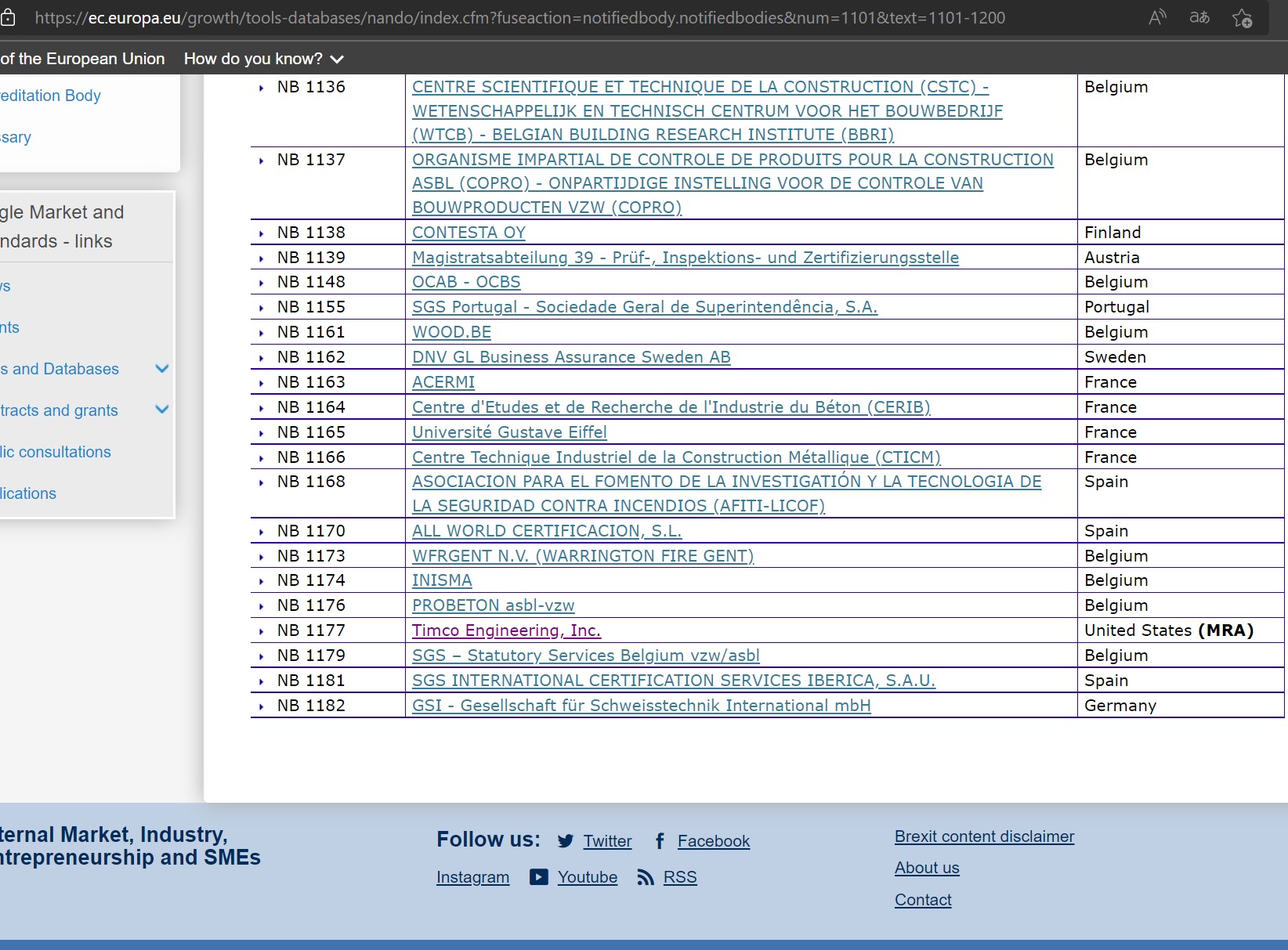The width and height of the screenshot is (1288, 950).
Task: Open the SGS Statutory Services Belgium link
Action: tap(586, 656)
